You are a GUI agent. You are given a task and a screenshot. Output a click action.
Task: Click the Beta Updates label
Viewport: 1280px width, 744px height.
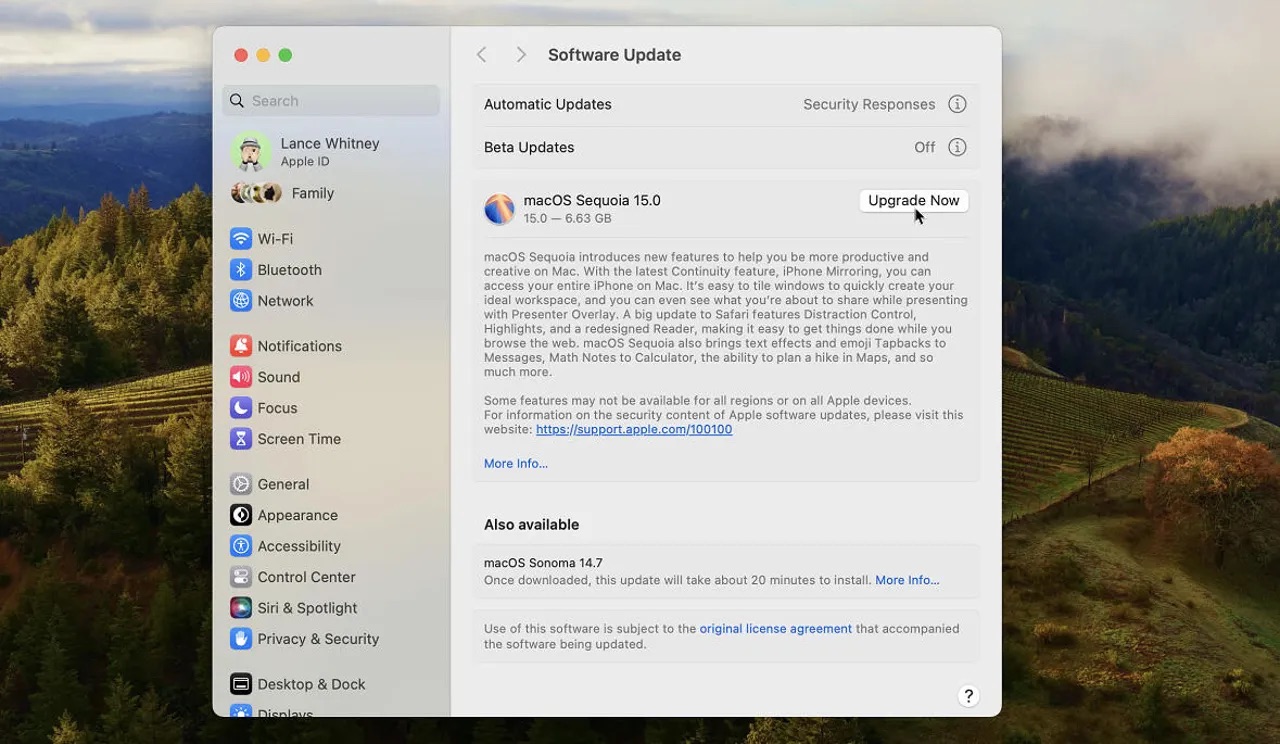pyautogui.click(x=529, y=147)
